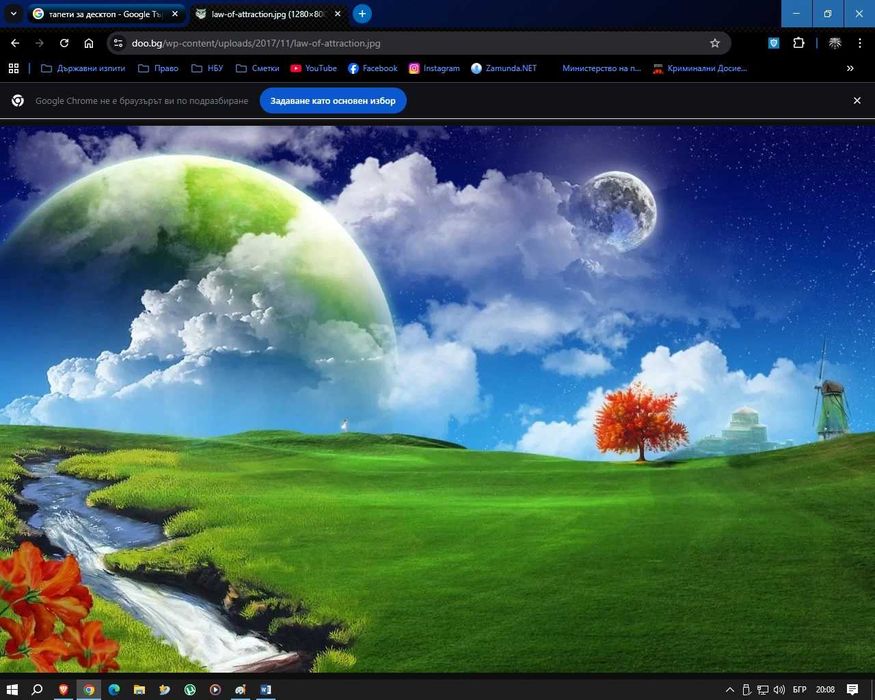Open the volume control tray icon
Viewport: 875px width, 700px height.
(780, 690)
